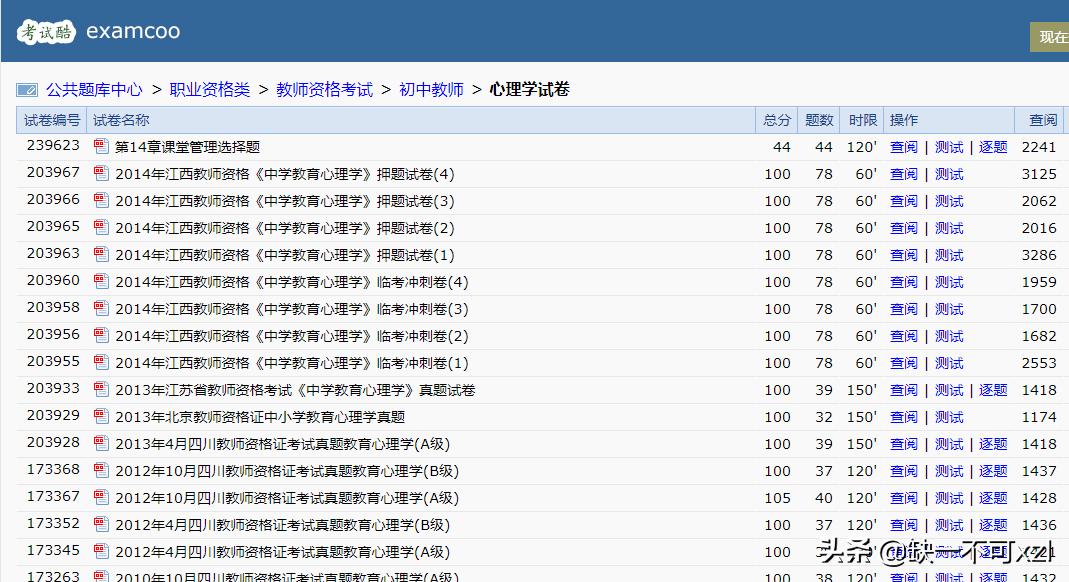The height and width of the screenshot is (582, 1069).
Task: Click 查阅 for 临考冲刺卷(2)
Action: pos(903,337)
